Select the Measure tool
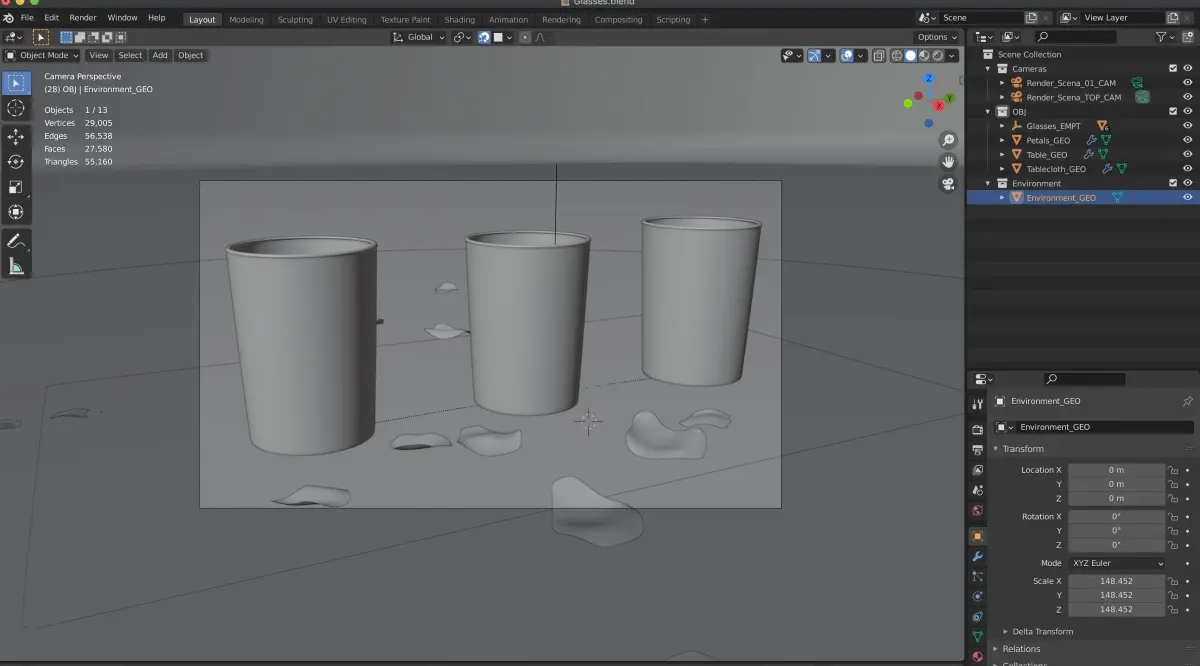 pyautogui.click(x=16, y=266)
